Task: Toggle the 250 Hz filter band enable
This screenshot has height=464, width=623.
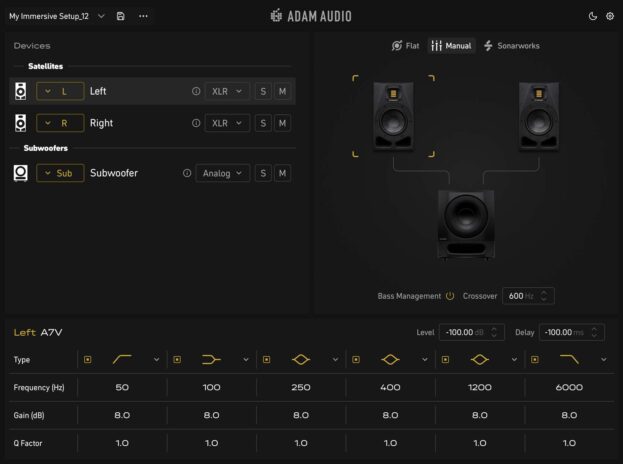Action: [x=266, y=360]
